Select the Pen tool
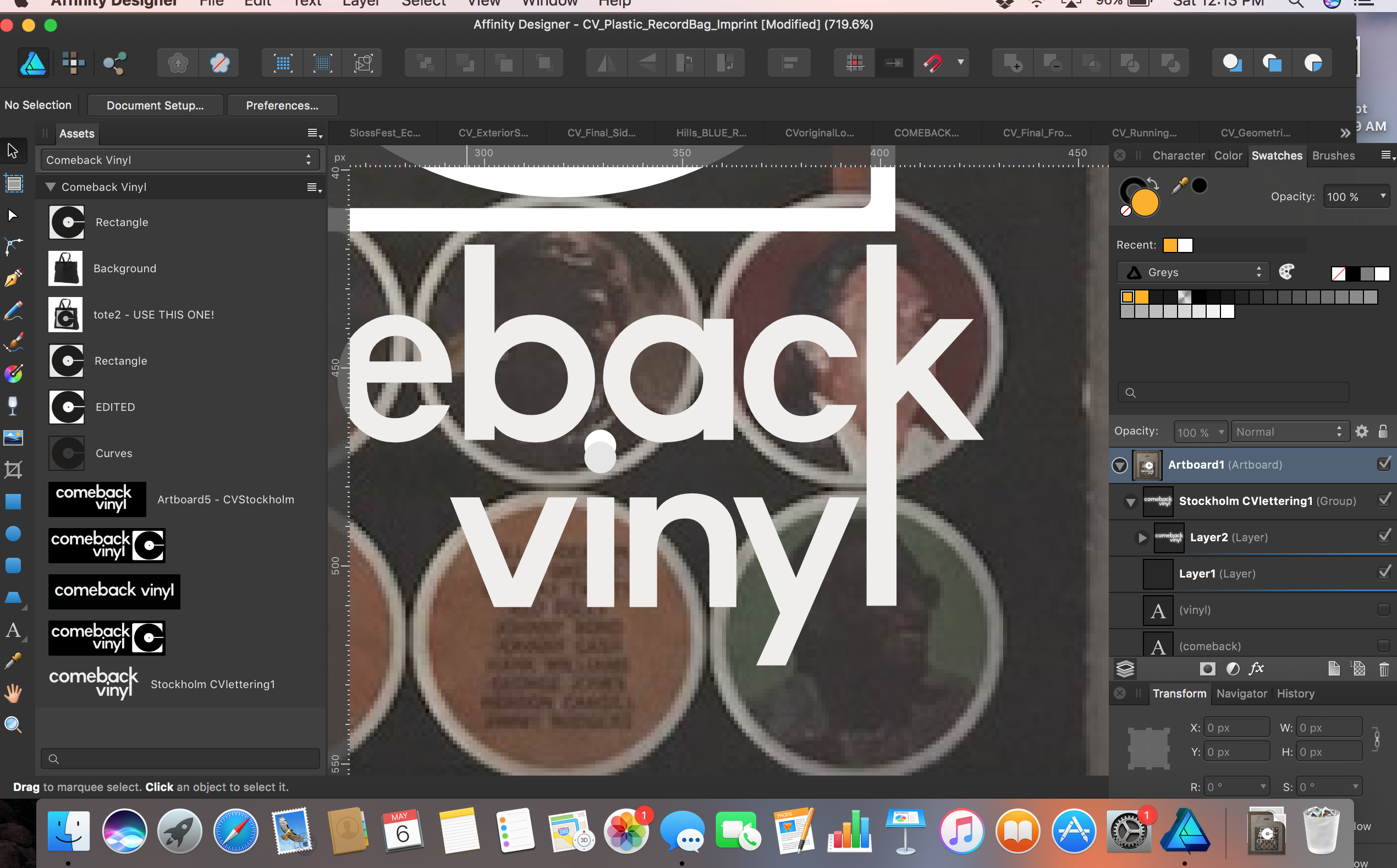This screenshot has height=868, width=1397. click(13, 247)
